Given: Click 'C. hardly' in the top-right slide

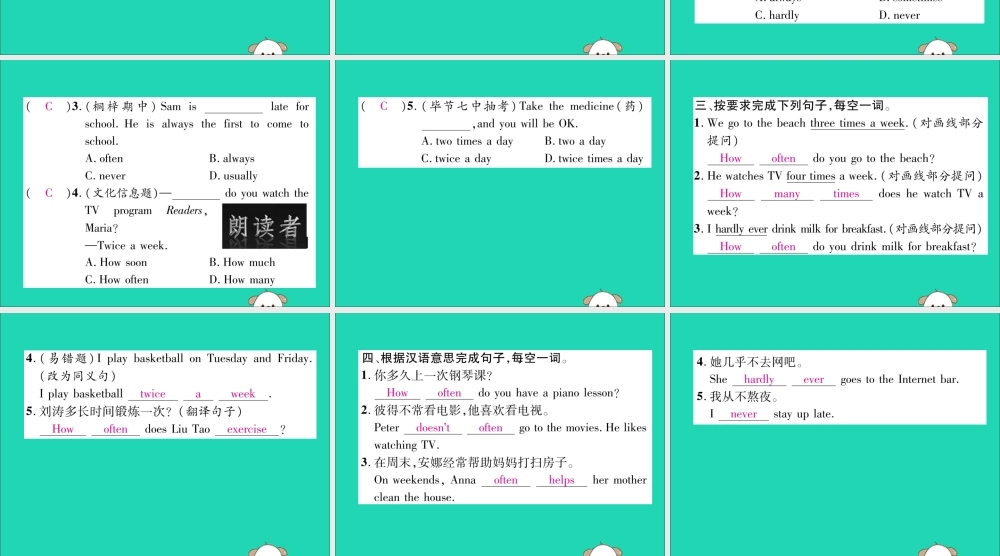Looking at the screenshot, I should click(777, 15).
